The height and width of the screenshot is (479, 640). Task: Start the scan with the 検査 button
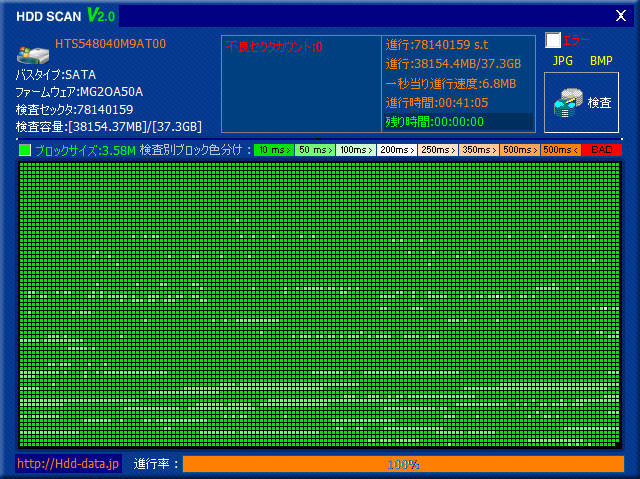581,102
